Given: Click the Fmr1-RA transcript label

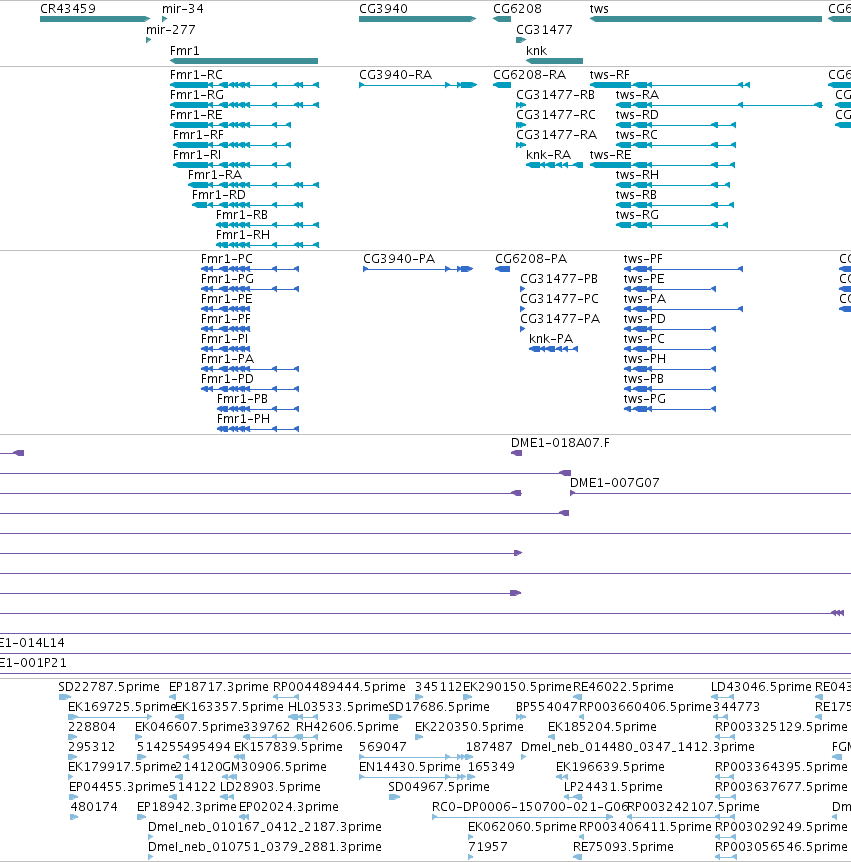Looking at the screenshot, I should tap(215, 175).
